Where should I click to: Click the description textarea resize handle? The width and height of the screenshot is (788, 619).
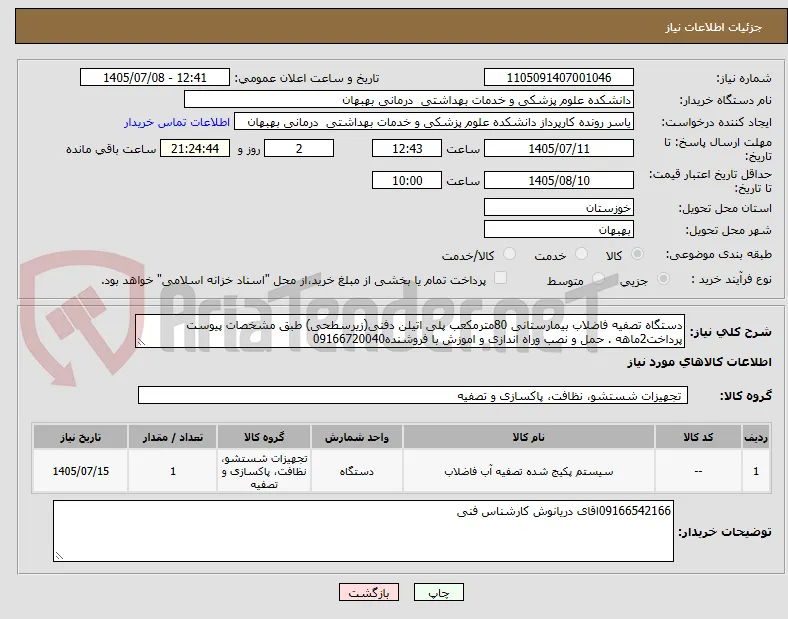point(141,342)
